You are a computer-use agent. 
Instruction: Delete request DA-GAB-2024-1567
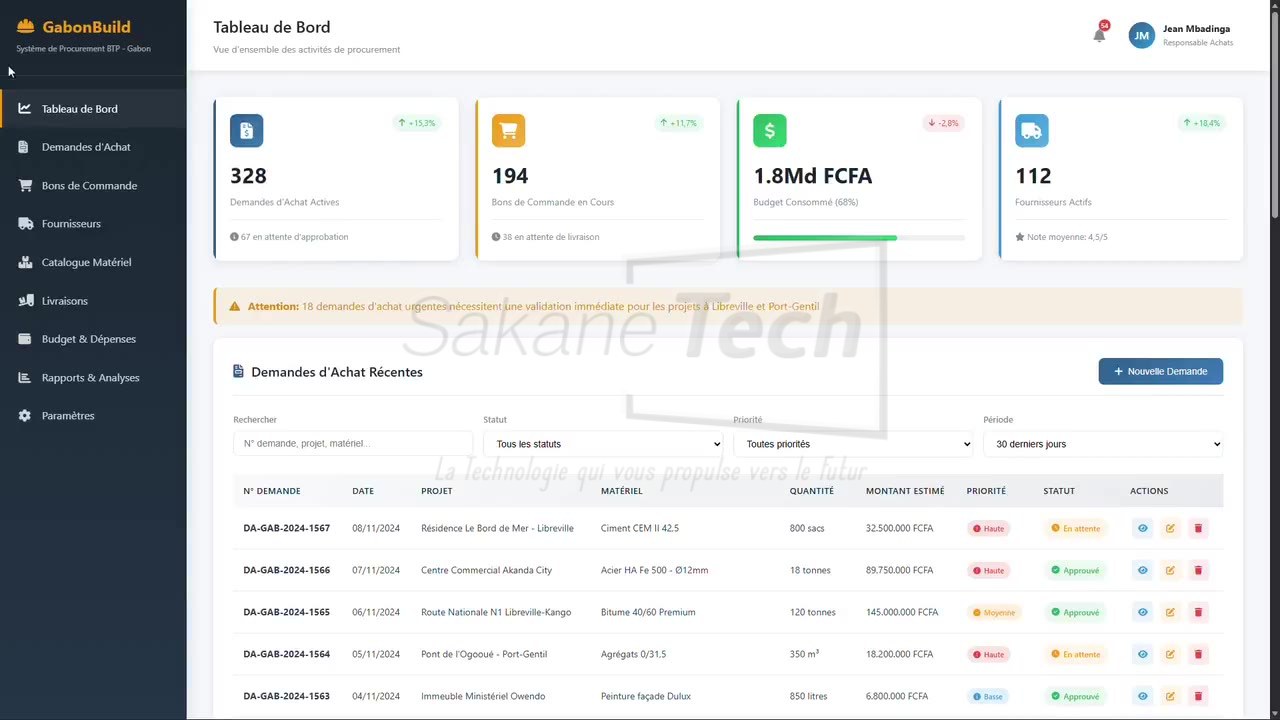point(1198,528)
